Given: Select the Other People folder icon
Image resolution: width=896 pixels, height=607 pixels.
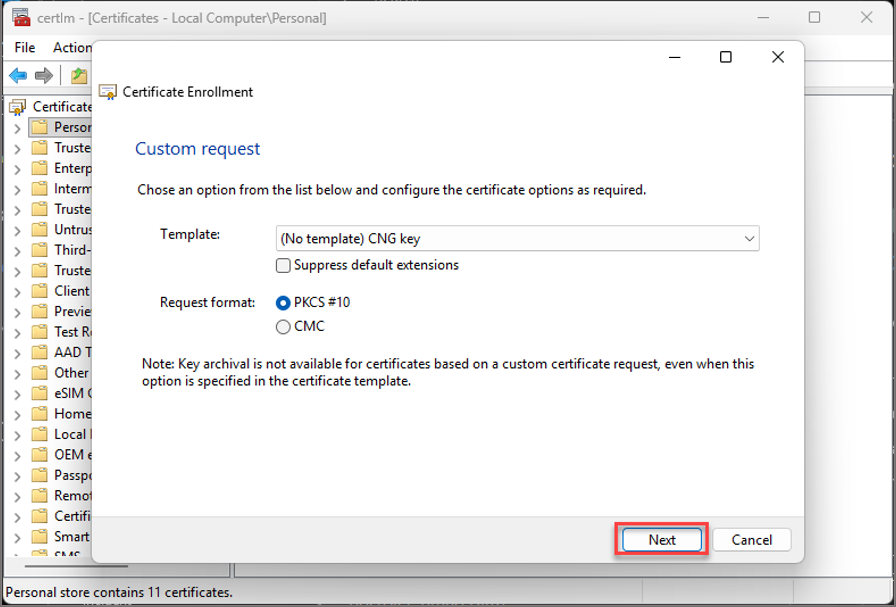Looking at the screenshot, I should click(x=39, y=373).
